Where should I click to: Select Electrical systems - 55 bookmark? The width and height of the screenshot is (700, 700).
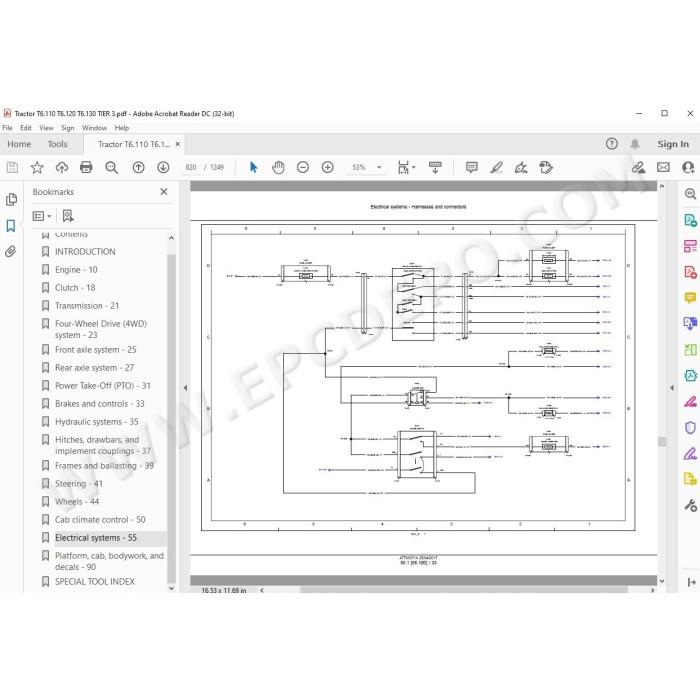click(96, 538)
